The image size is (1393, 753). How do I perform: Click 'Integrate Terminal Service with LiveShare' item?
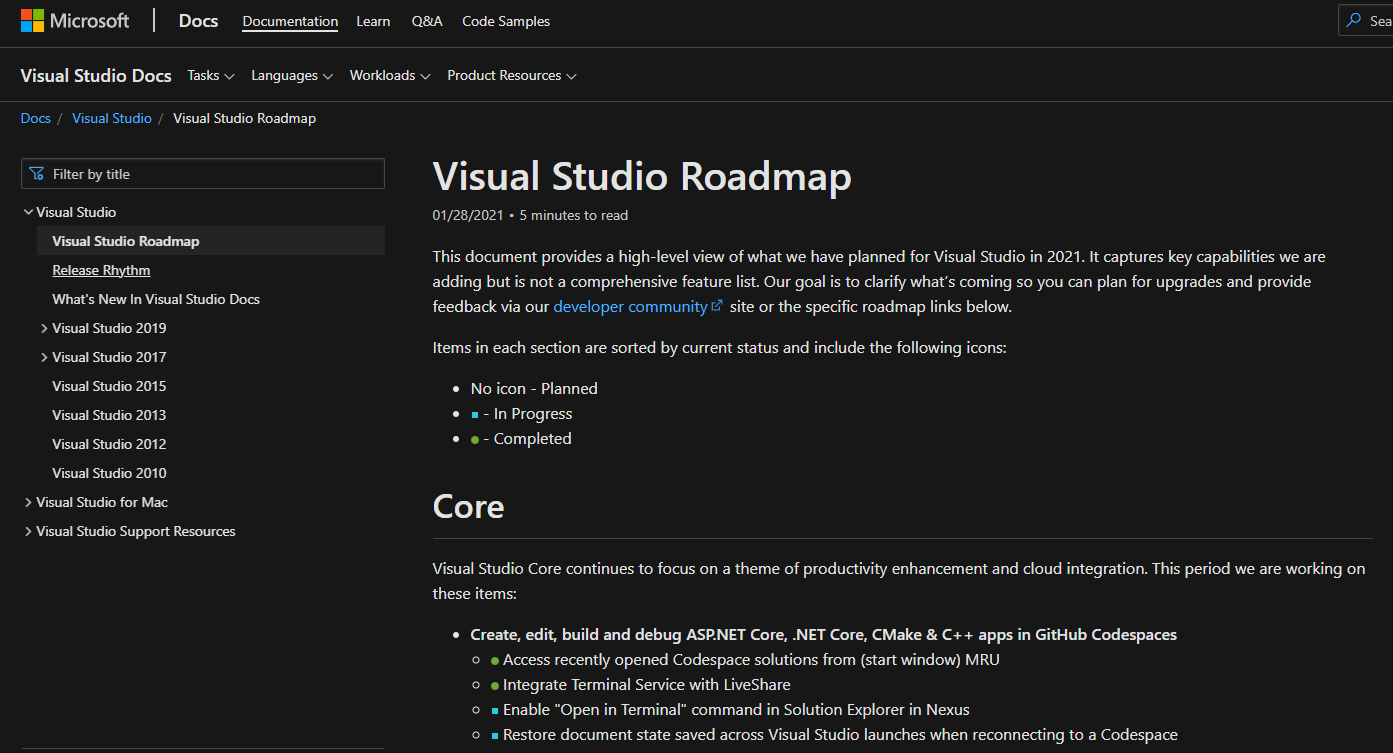641,685
